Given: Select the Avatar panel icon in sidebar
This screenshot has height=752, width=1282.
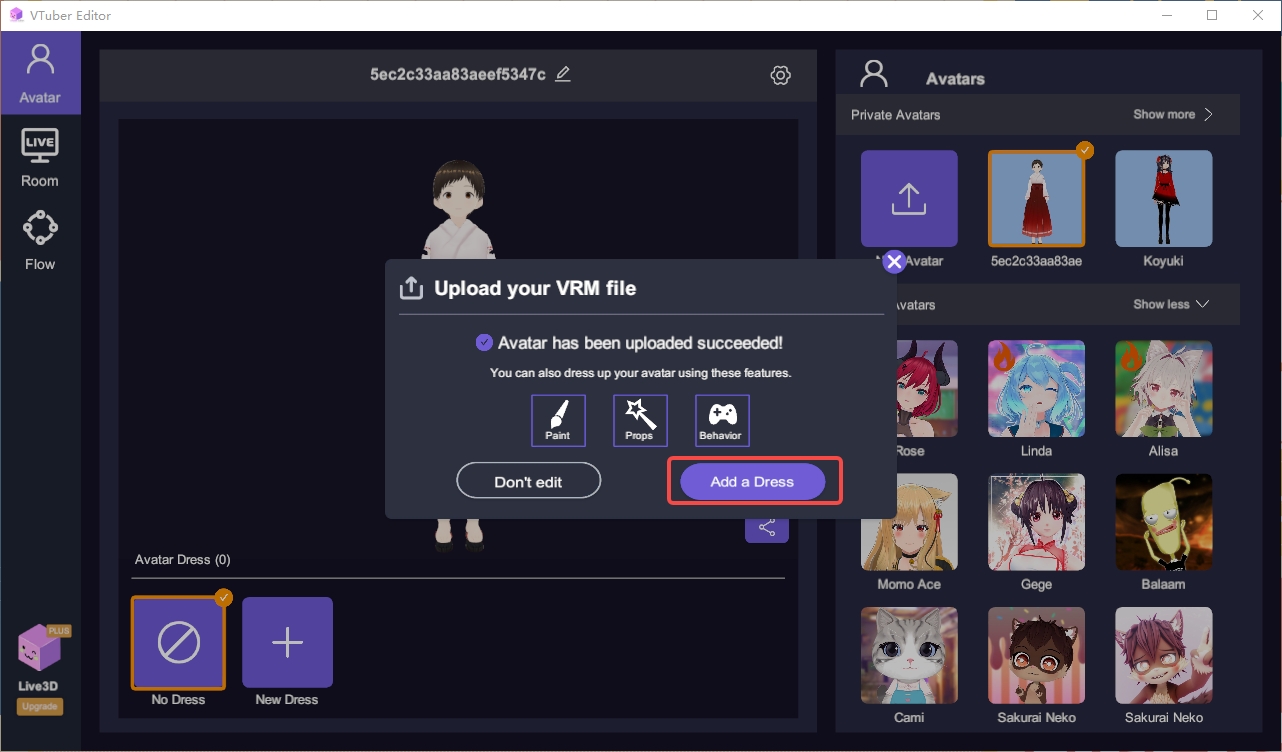Looking at the screenshot, I should point(40,72).
